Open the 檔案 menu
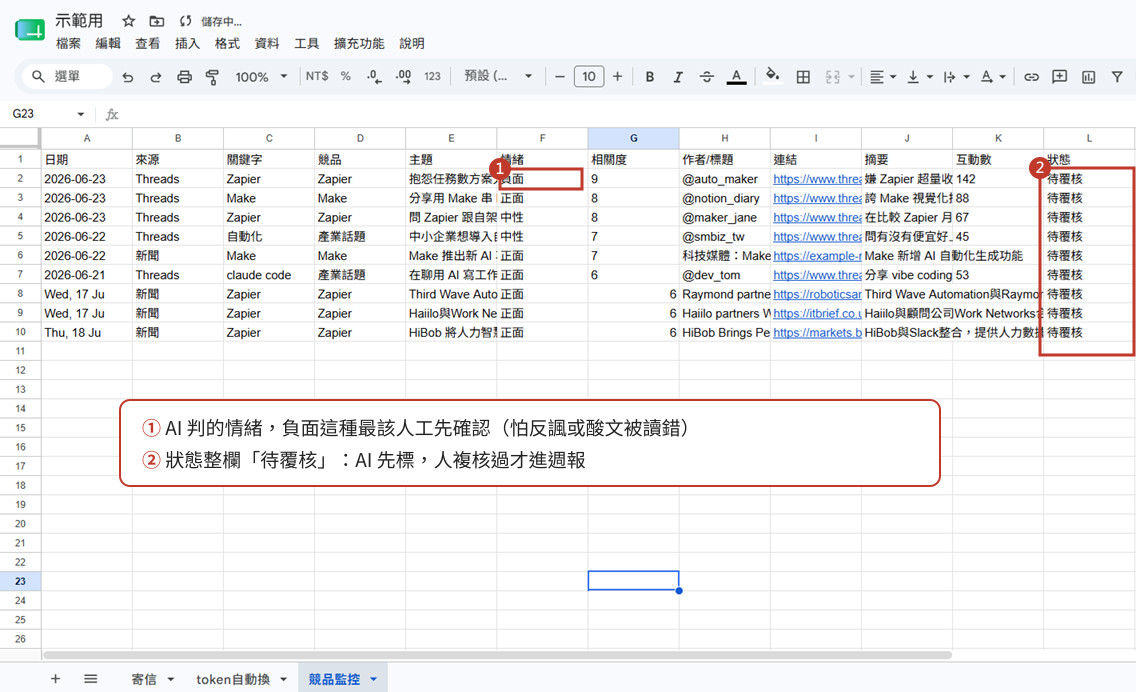This screenshot has height=692, width=1136. pyautogui.click(x=68, y=43)
